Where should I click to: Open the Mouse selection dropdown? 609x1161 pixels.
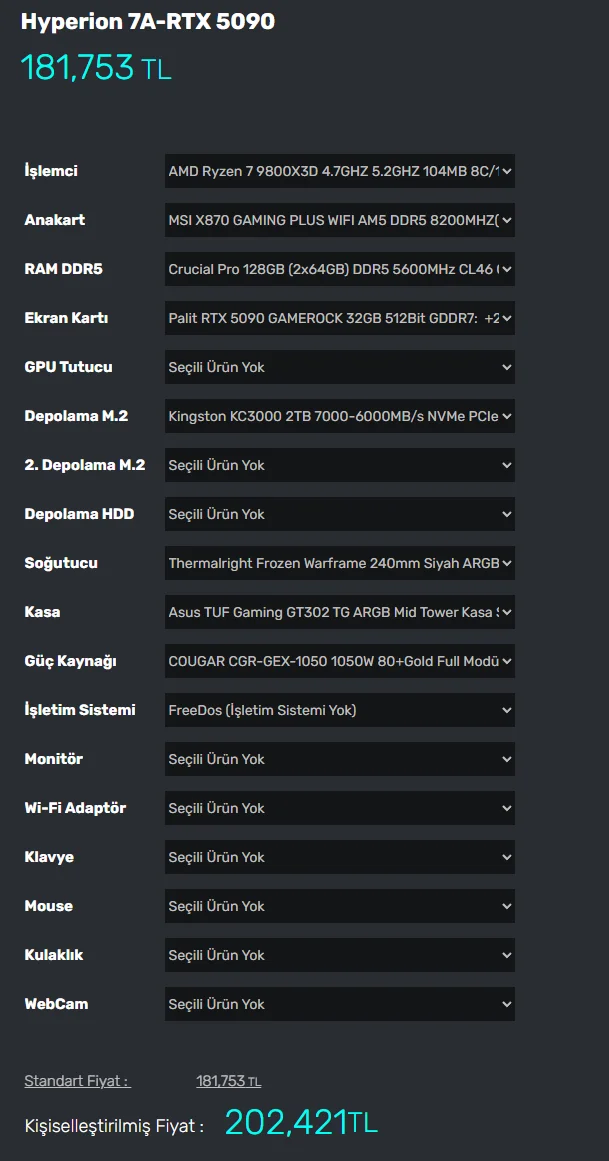click(x=339, y=906)
